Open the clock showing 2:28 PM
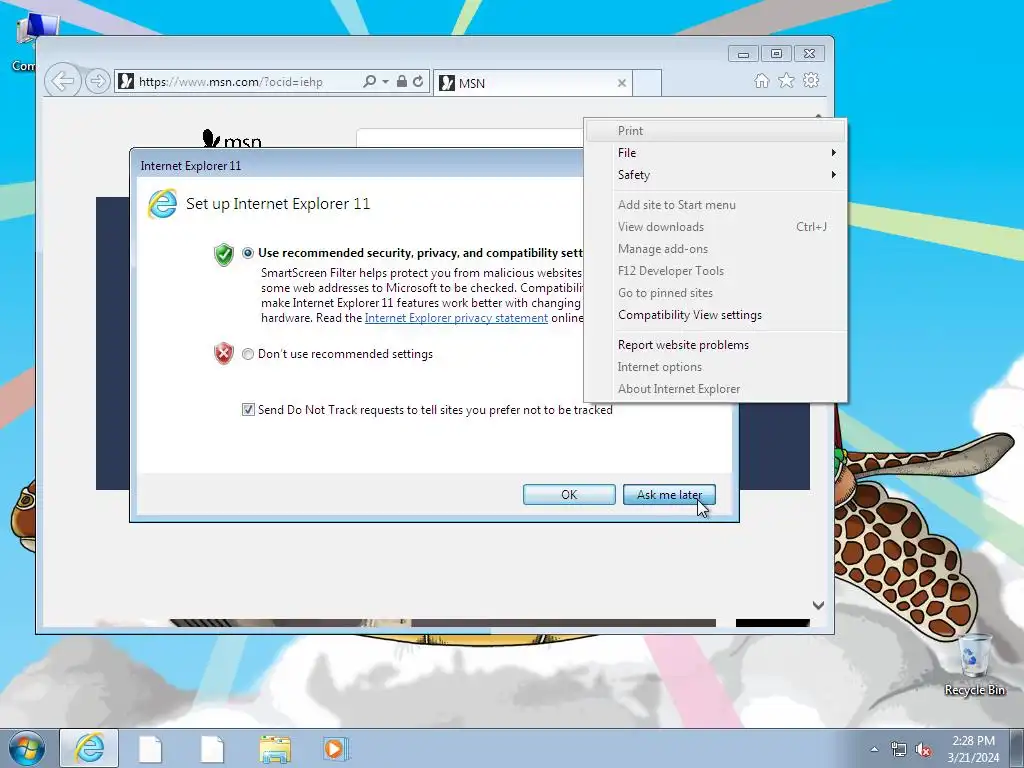Screen dimensions: 1024x768 point(973,749)
